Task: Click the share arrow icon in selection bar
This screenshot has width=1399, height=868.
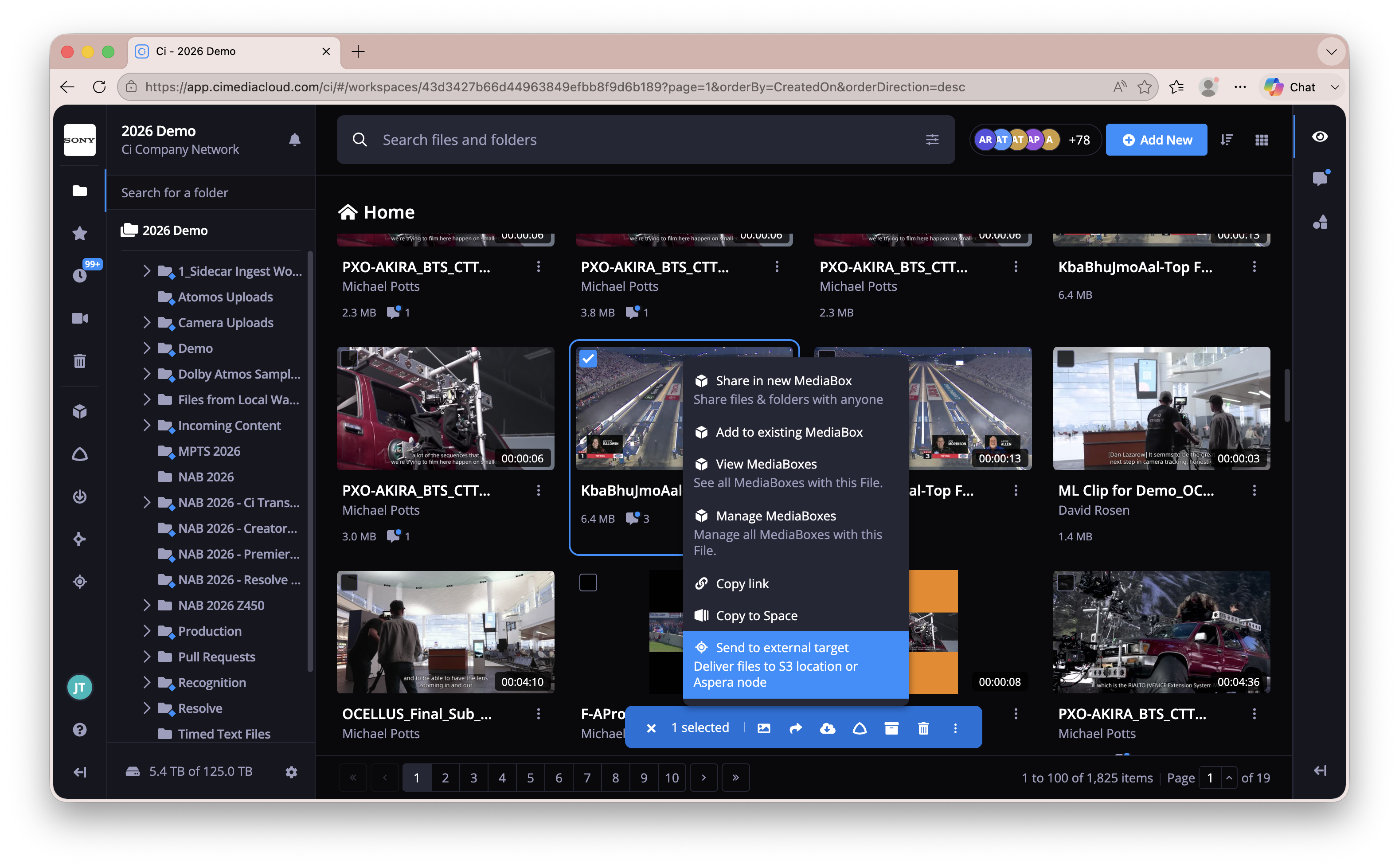Action: [x=795, y=728]
